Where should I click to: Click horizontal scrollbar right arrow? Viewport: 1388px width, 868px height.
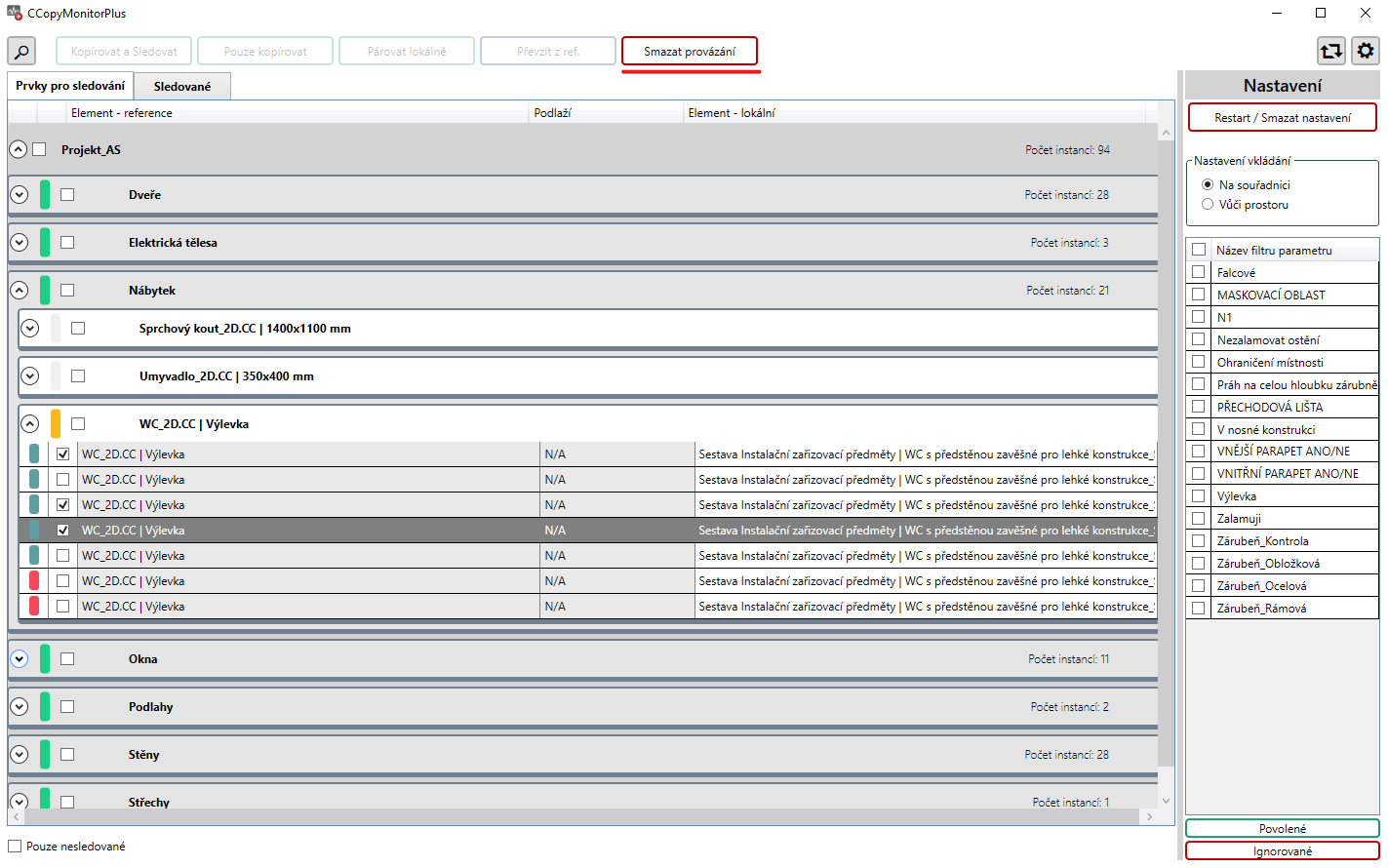(1149, 816)
